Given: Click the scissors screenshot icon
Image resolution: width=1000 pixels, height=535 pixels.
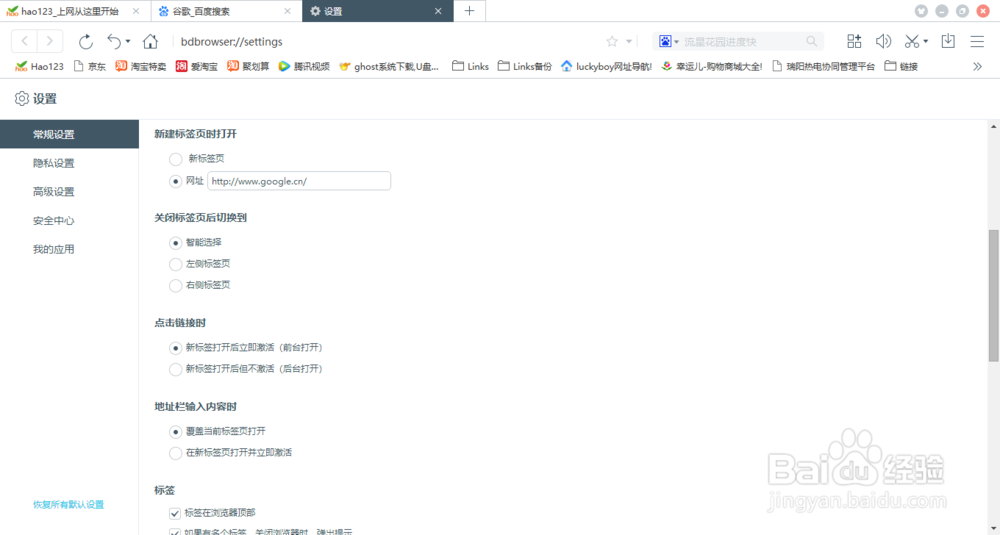Looking at the screenshot, I should coord(912,41).
